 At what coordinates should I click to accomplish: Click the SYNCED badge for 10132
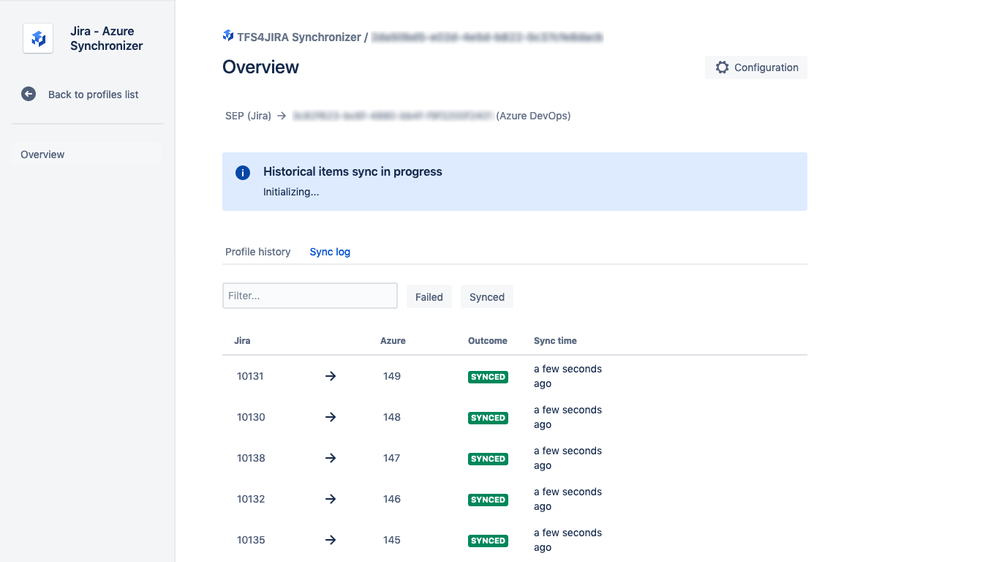coord(488,500)
